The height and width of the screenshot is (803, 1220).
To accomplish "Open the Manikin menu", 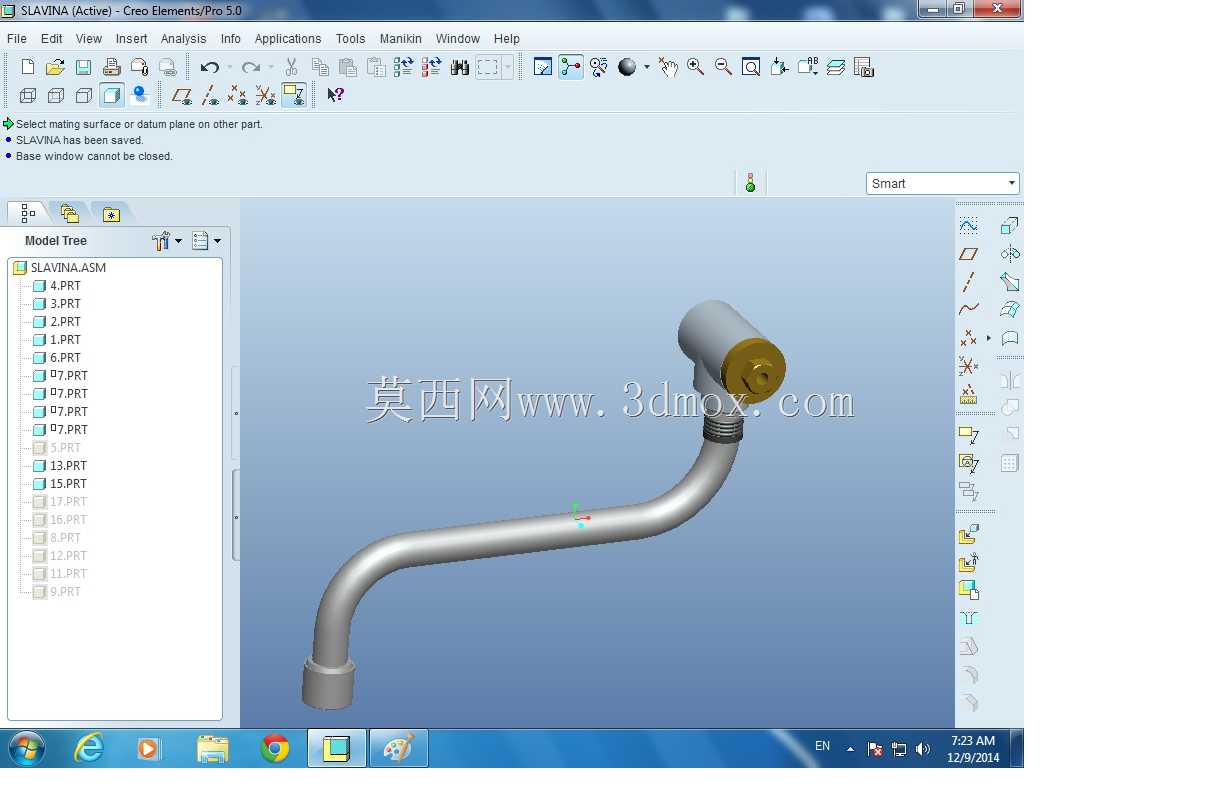I will point(400,39).
